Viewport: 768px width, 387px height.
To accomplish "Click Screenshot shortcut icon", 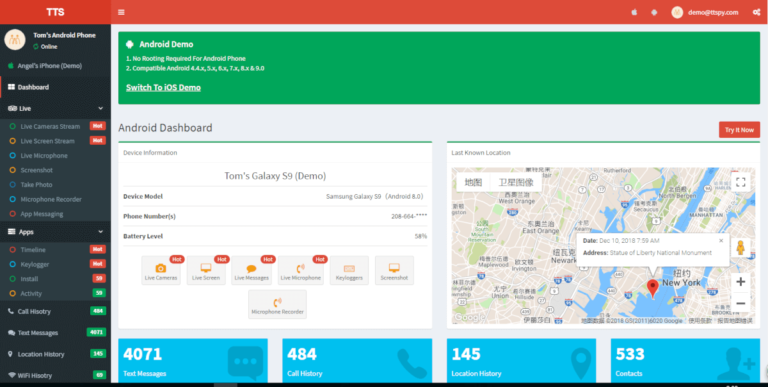I will 394,270.
